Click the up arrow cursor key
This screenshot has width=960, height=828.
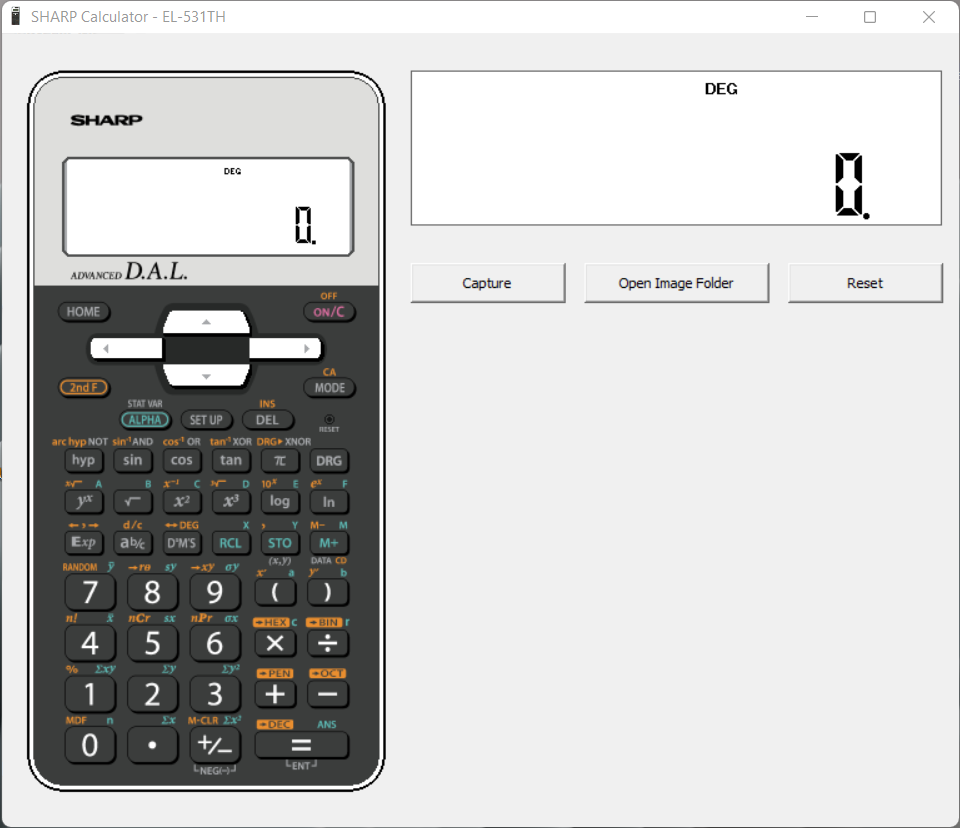pos(206,322)
